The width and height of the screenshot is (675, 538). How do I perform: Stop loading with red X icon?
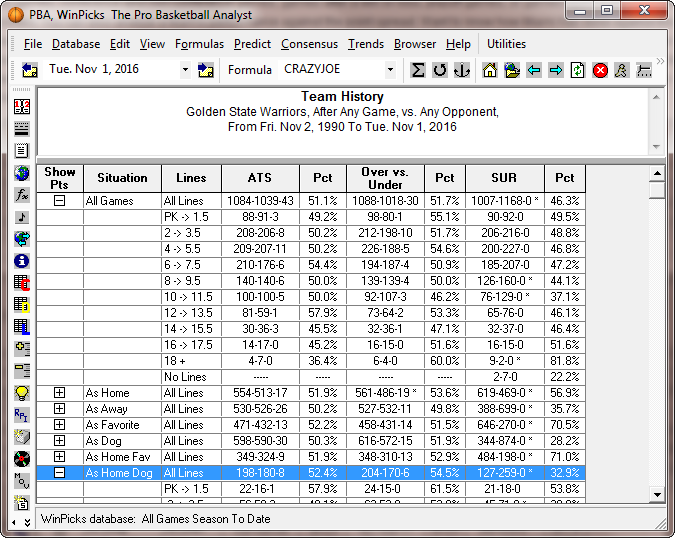click(600, 70)
